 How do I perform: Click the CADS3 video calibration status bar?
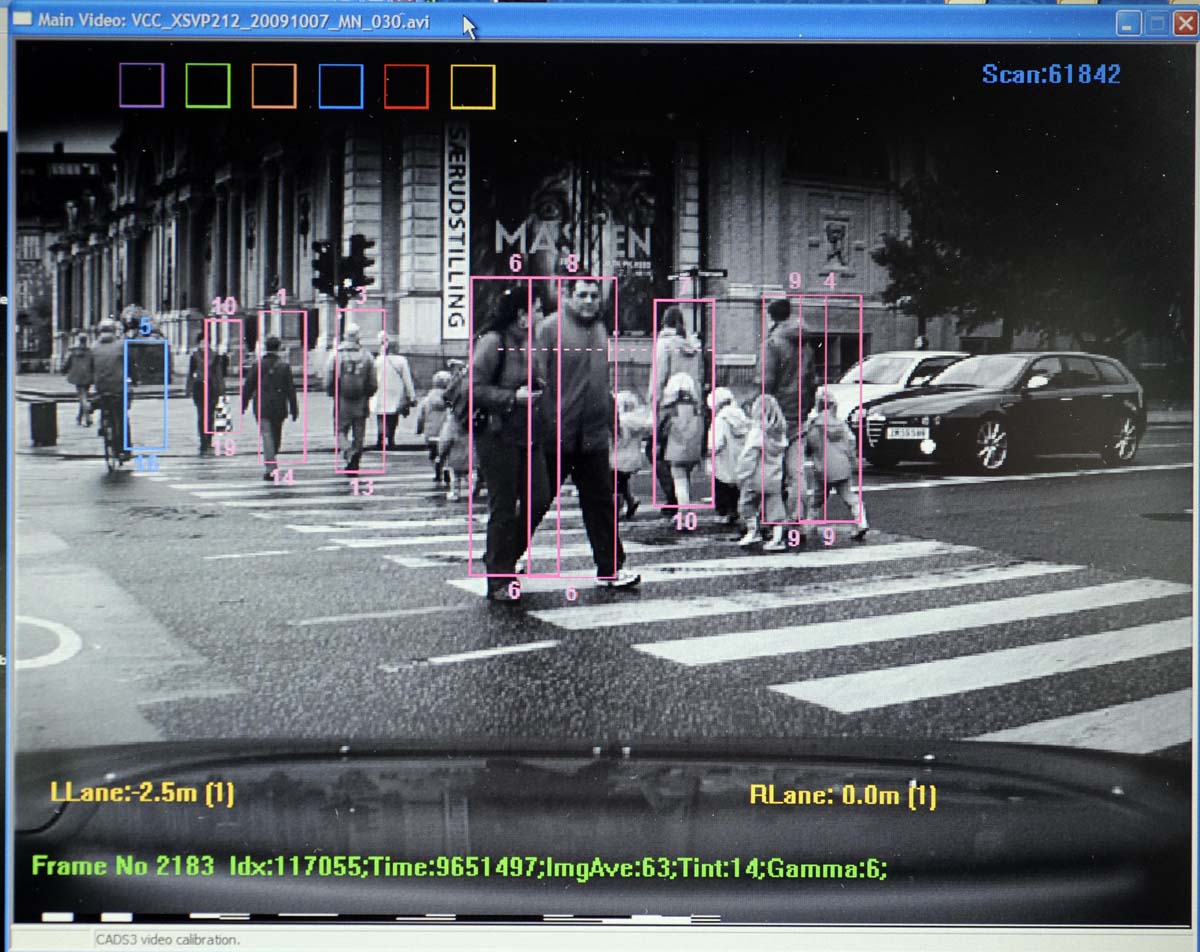click(168, 940)
